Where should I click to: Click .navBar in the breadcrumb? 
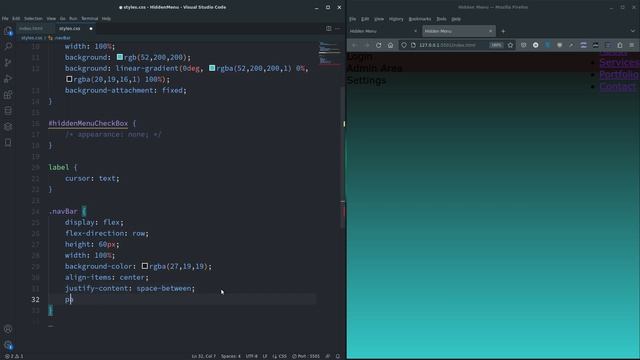coord(62,38)
